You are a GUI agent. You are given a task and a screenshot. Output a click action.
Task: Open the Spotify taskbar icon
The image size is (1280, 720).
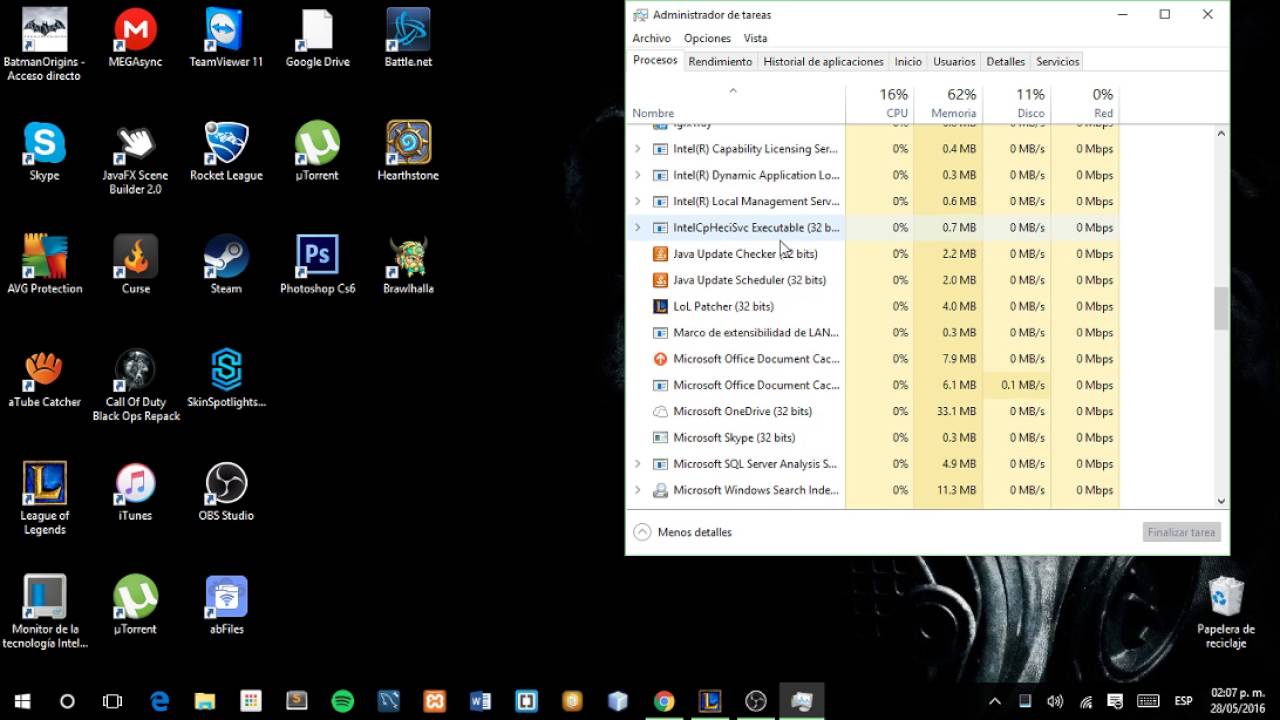(x=342, y=701)
